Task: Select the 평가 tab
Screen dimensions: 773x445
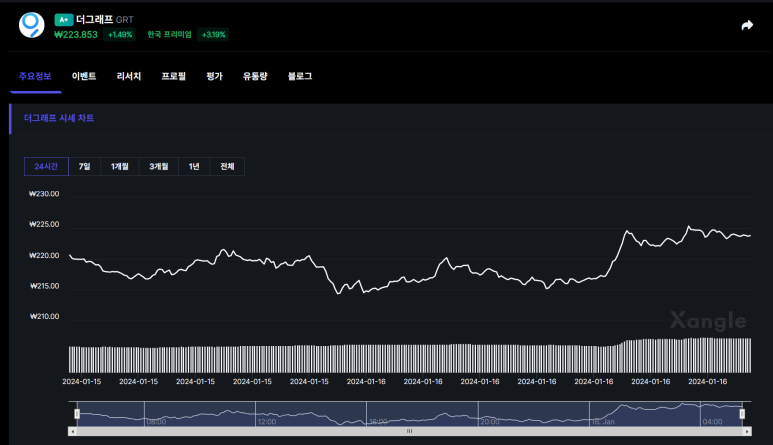Action: click(x=214, y=76)
